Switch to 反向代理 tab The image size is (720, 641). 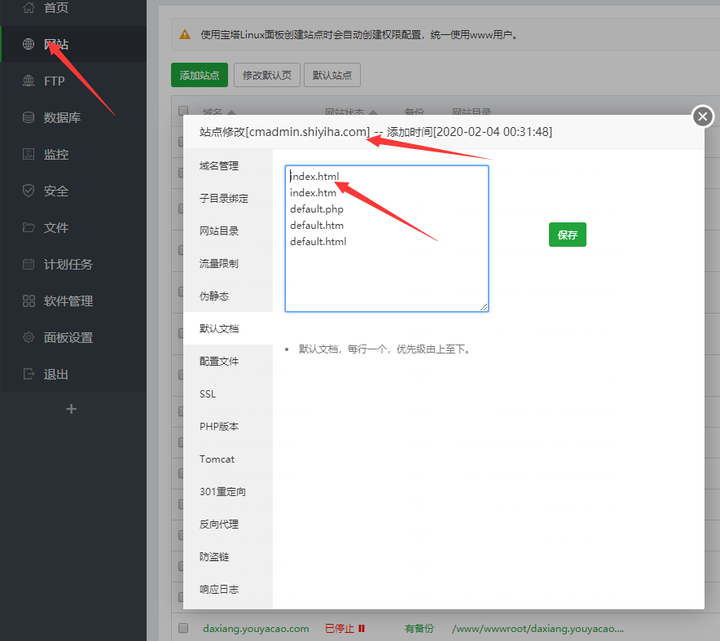tap(228, 524)
